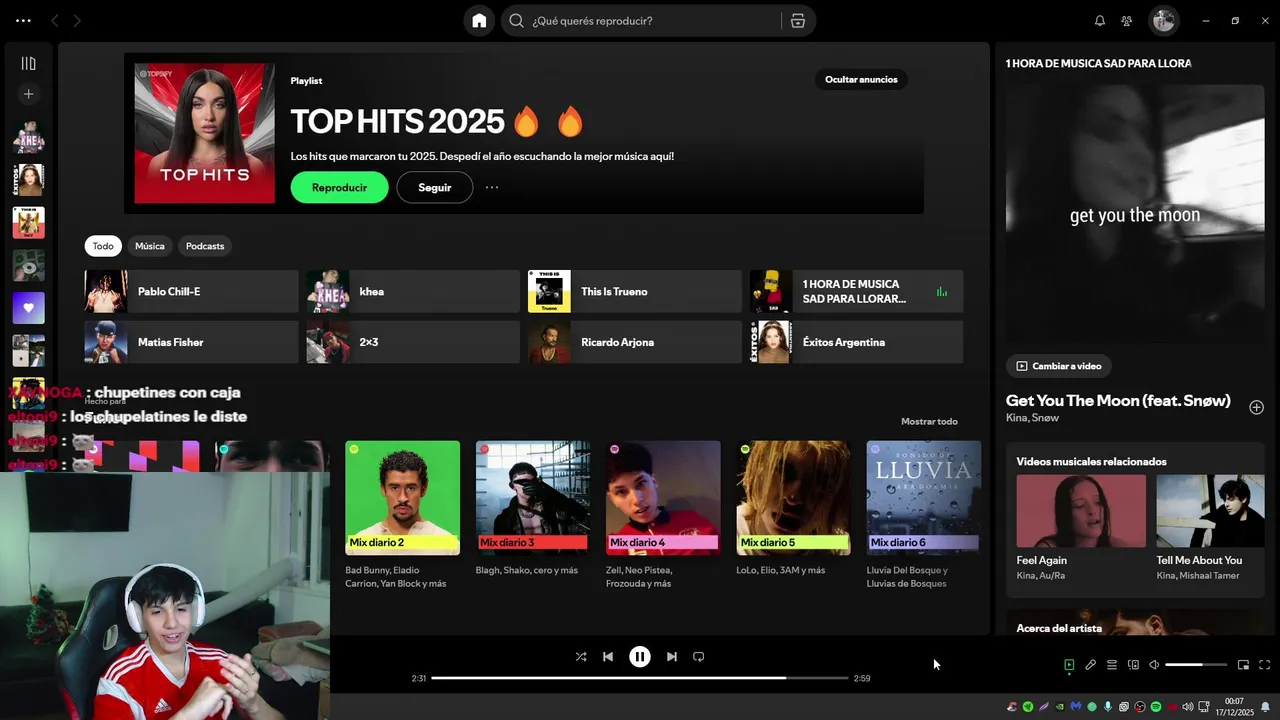Click Spotify icon in system tray
The width and height of the screenshot is (1280, 720).
click(x=1156, y=707)
